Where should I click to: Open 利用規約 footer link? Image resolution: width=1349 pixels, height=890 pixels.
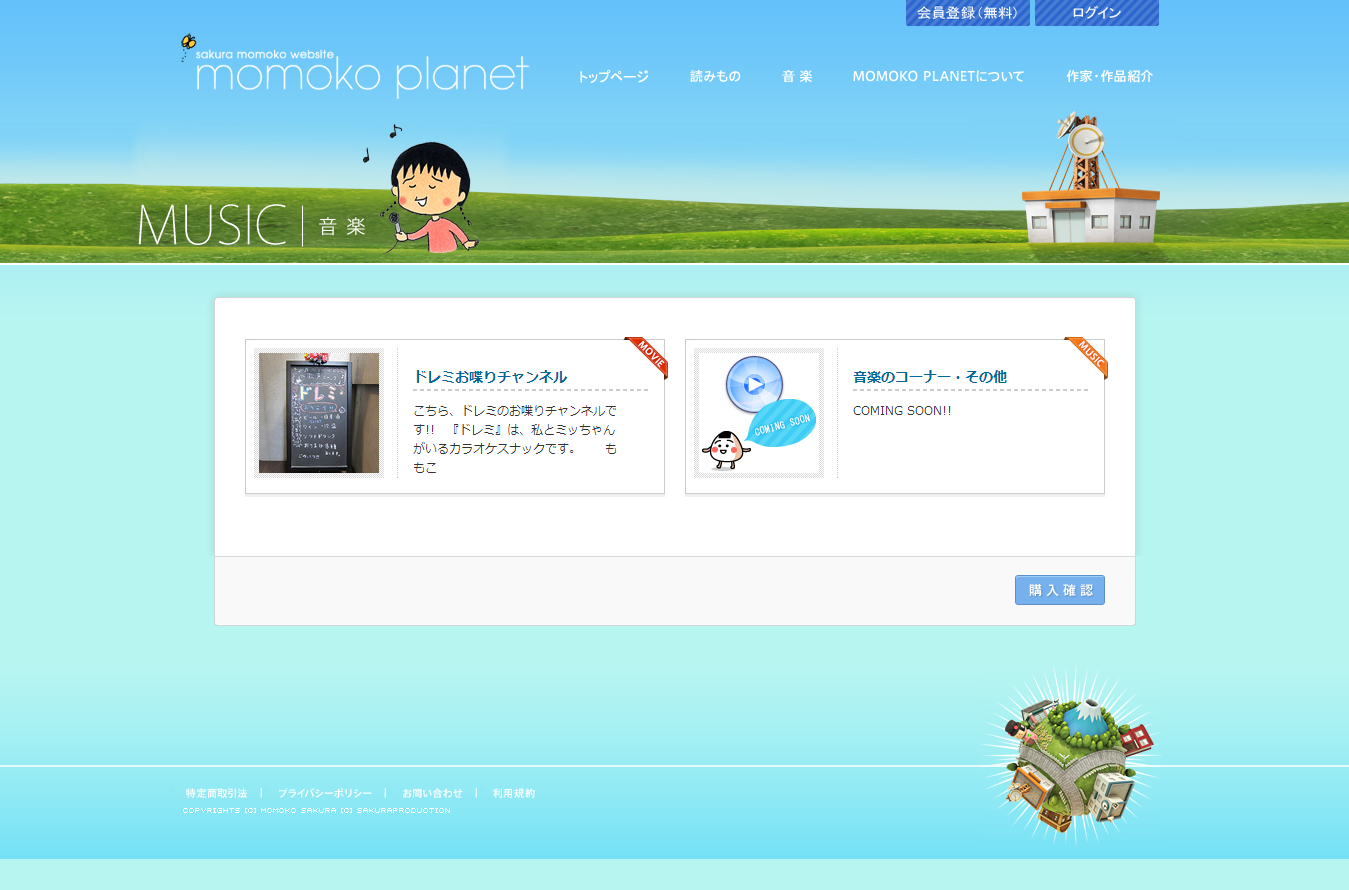coord(514,793)
